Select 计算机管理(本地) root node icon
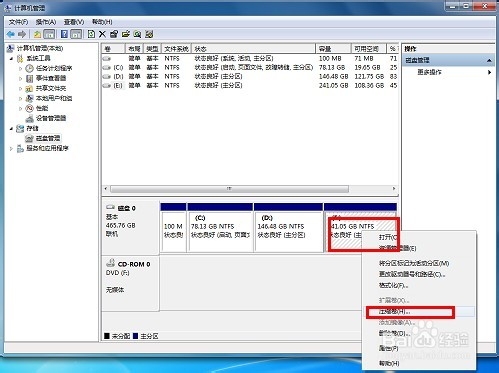499x373 pixels. click(x=10, y=49)
